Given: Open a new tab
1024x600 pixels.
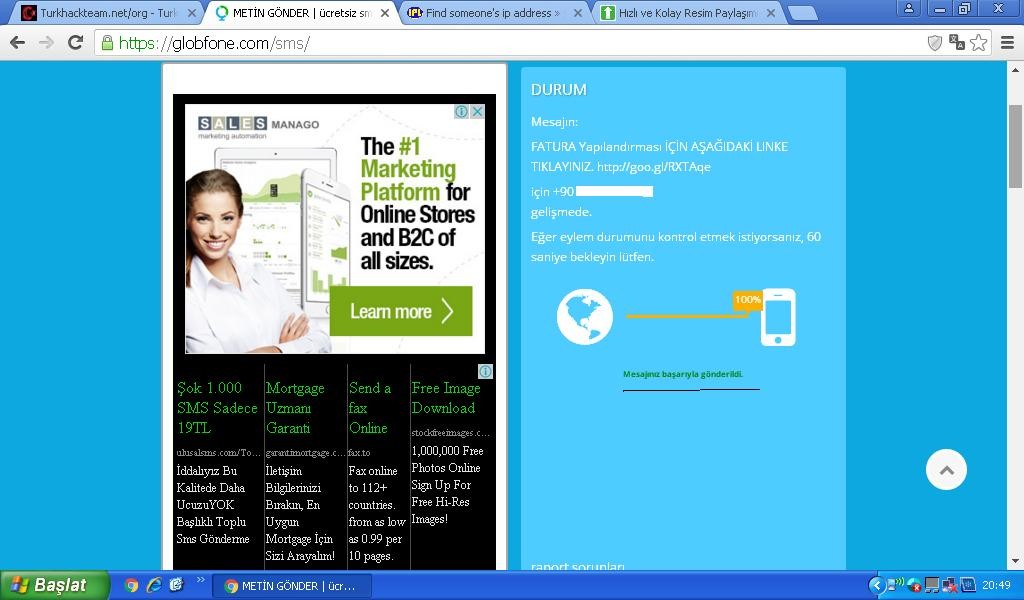Looking at the screenshot, I should pos(802,12).
